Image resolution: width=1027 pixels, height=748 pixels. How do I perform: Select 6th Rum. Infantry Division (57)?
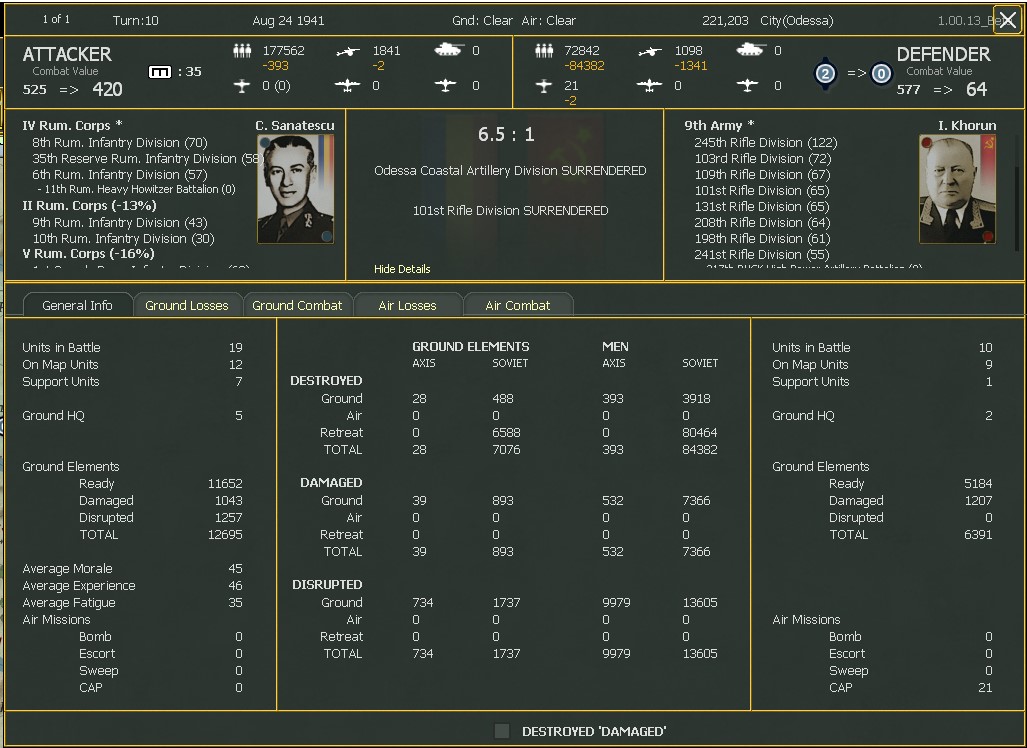coord(120,174)
